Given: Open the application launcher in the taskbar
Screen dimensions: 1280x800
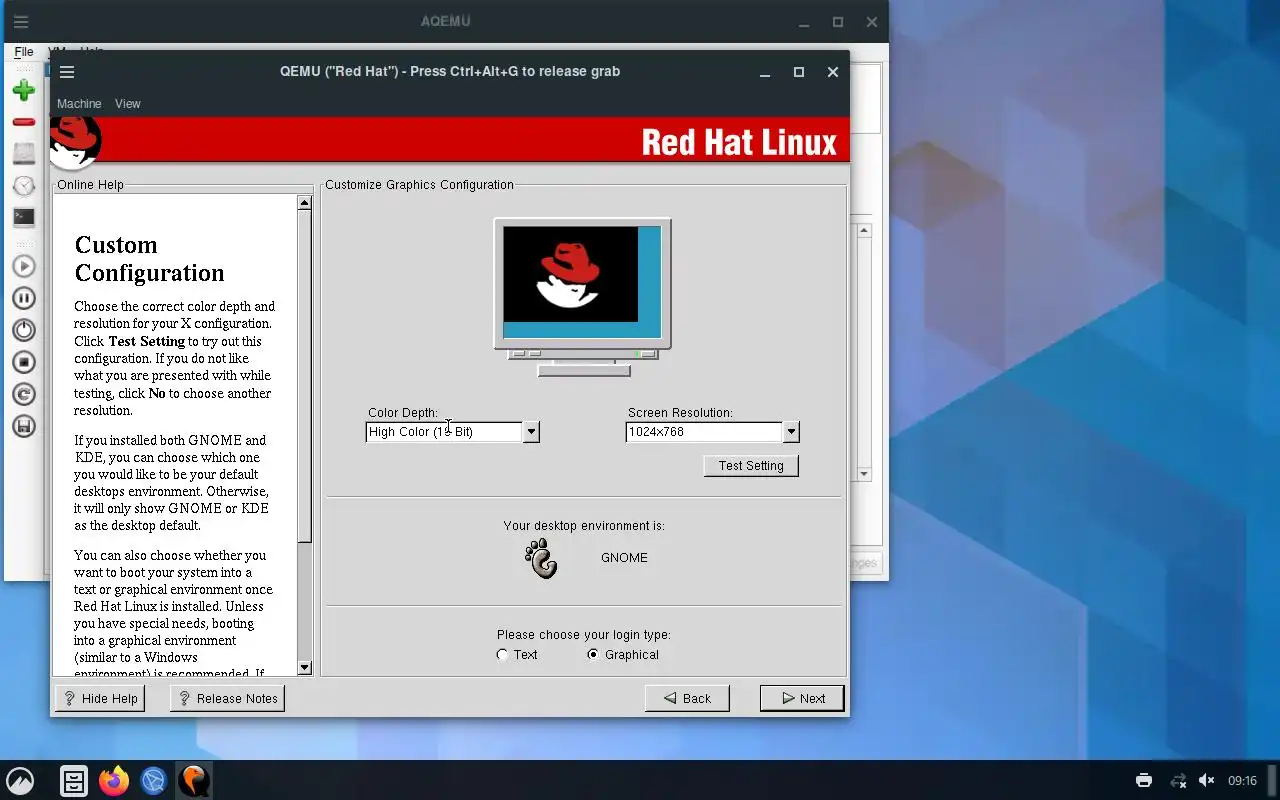Looking at the screenshot, I should tap(20, 781).
